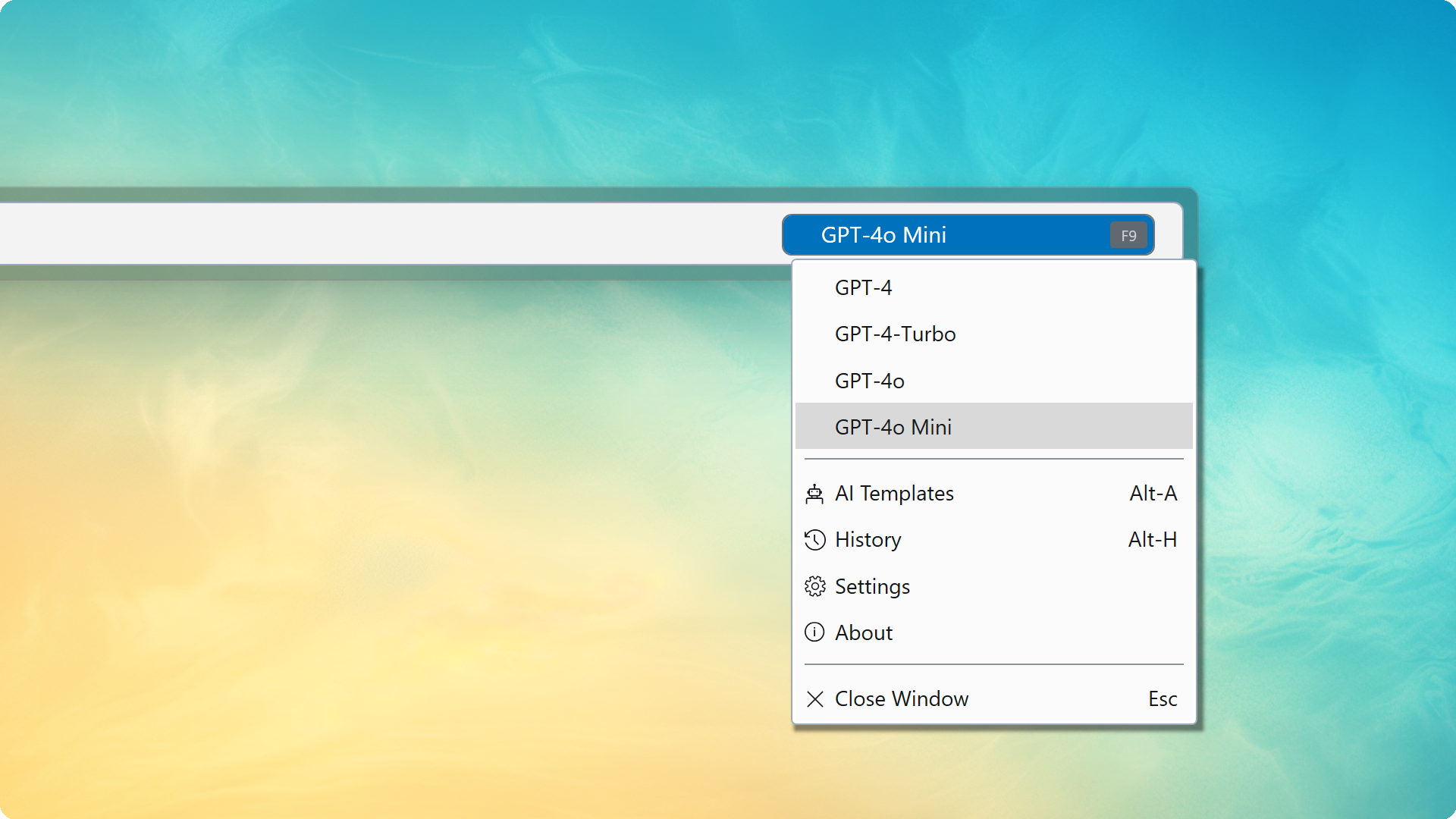
Task: Choose Close Window menu item
Action: tap(993, 698)
